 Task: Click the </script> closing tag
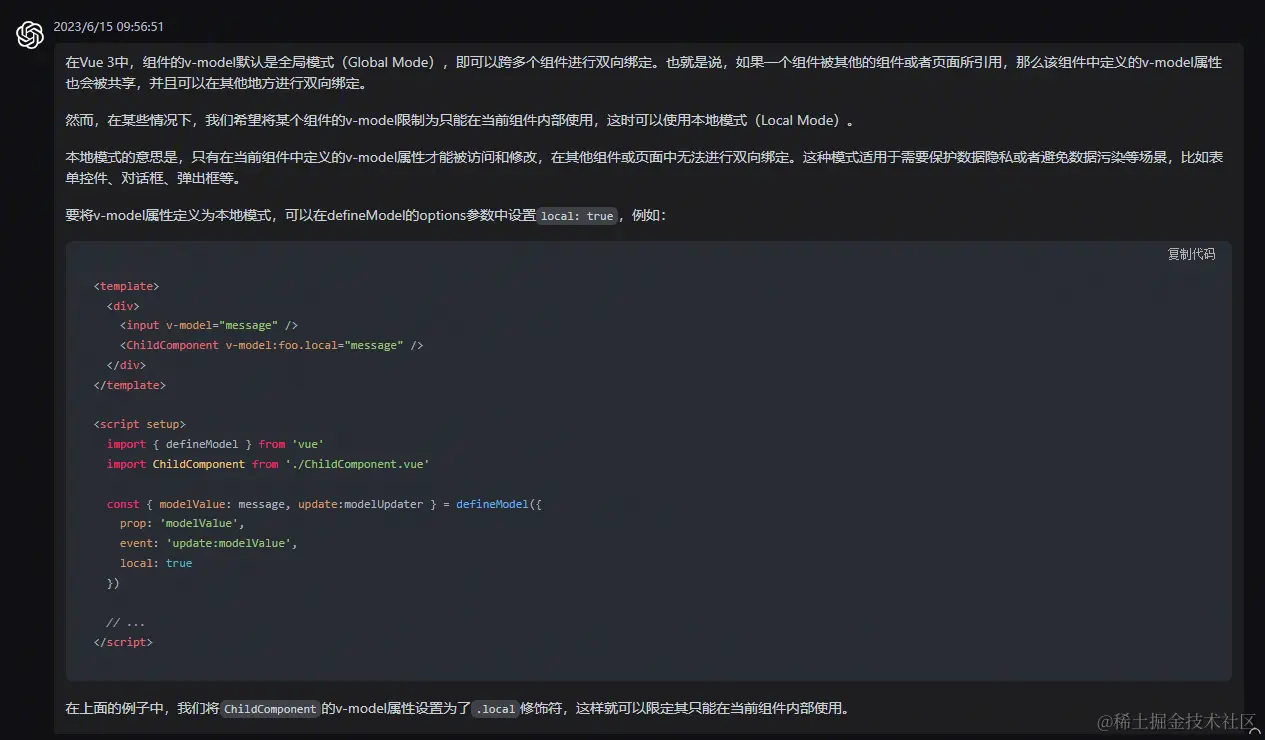coord(124,642)
